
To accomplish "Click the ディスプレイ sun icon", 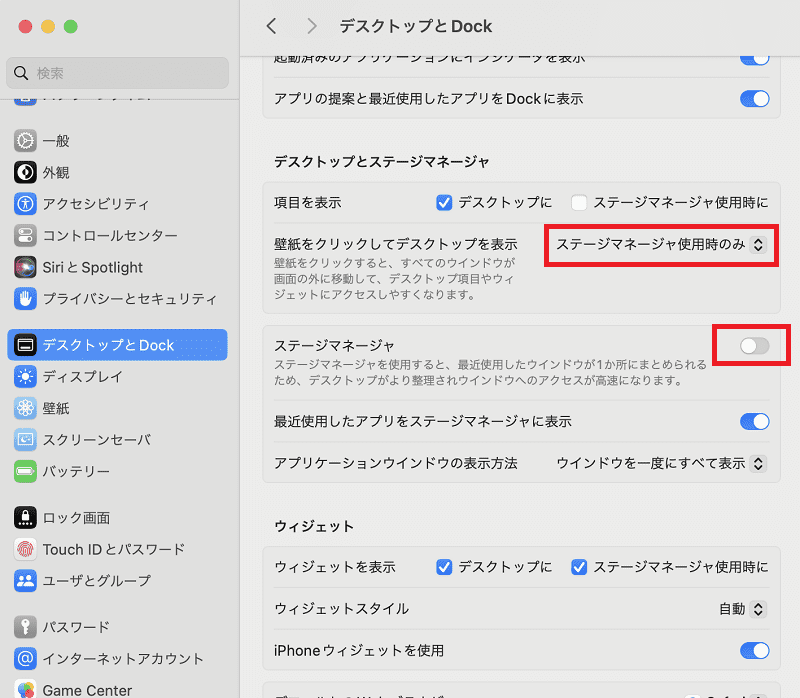I will tap(25, 377).
